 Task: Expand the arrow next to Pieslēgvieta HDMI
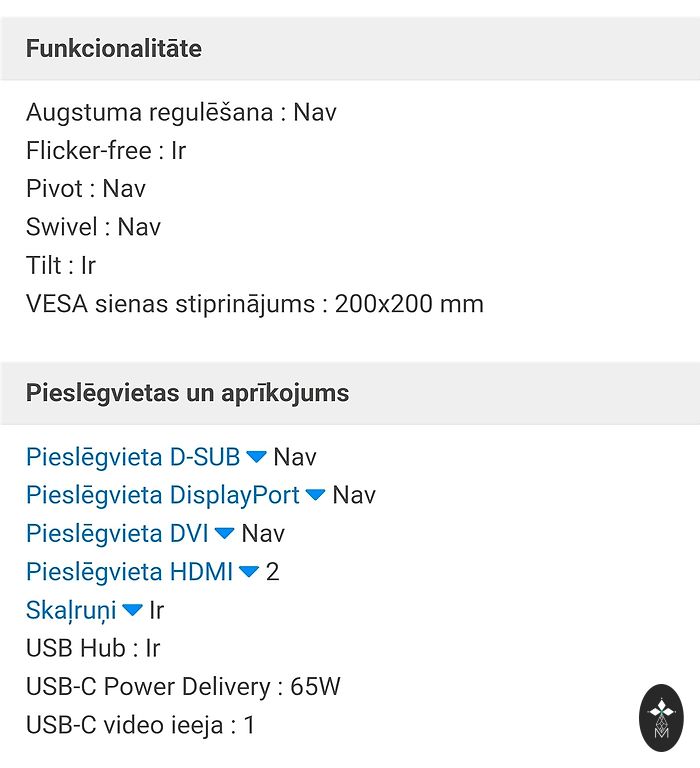pos(249,572)
